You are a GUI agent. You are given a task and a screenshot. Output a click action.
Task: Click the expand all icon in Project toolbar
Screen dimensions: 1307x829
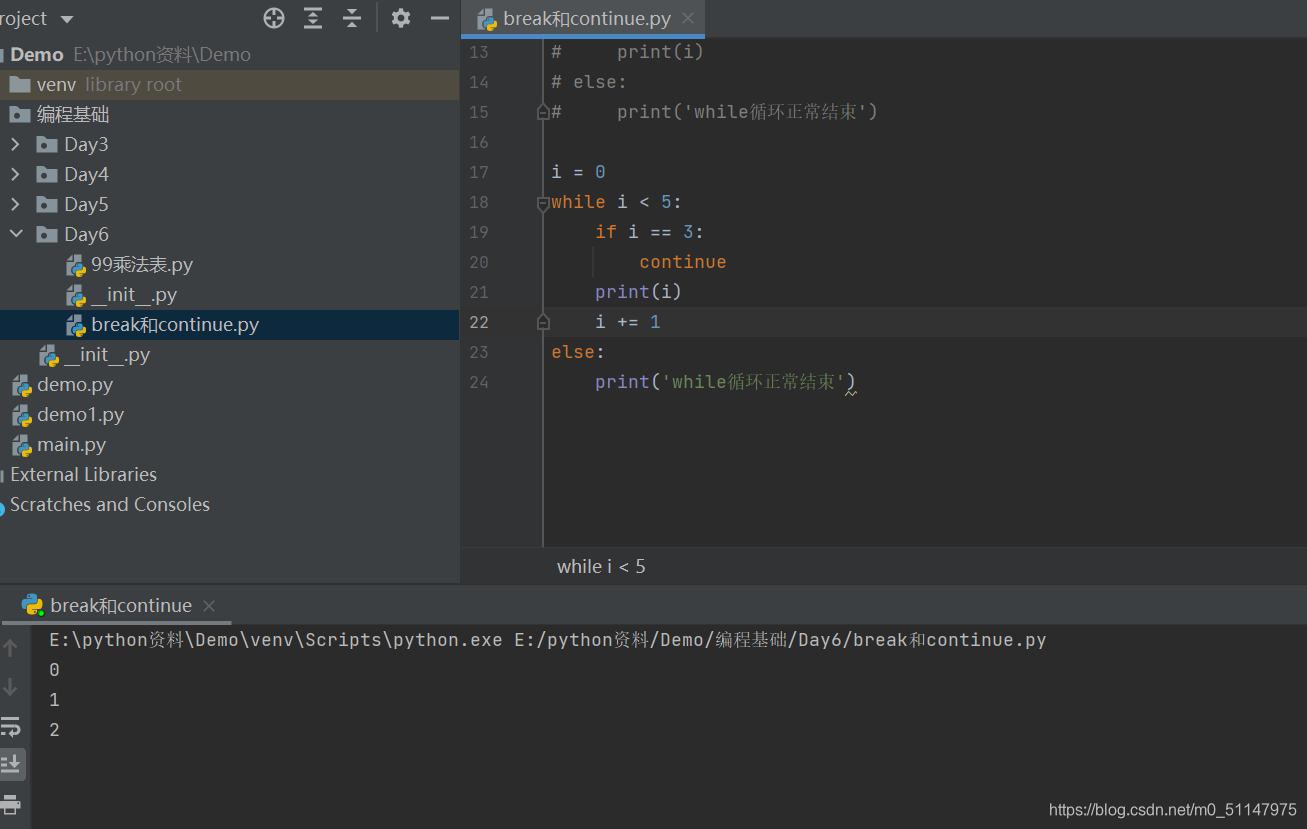[x=313, y=18]
